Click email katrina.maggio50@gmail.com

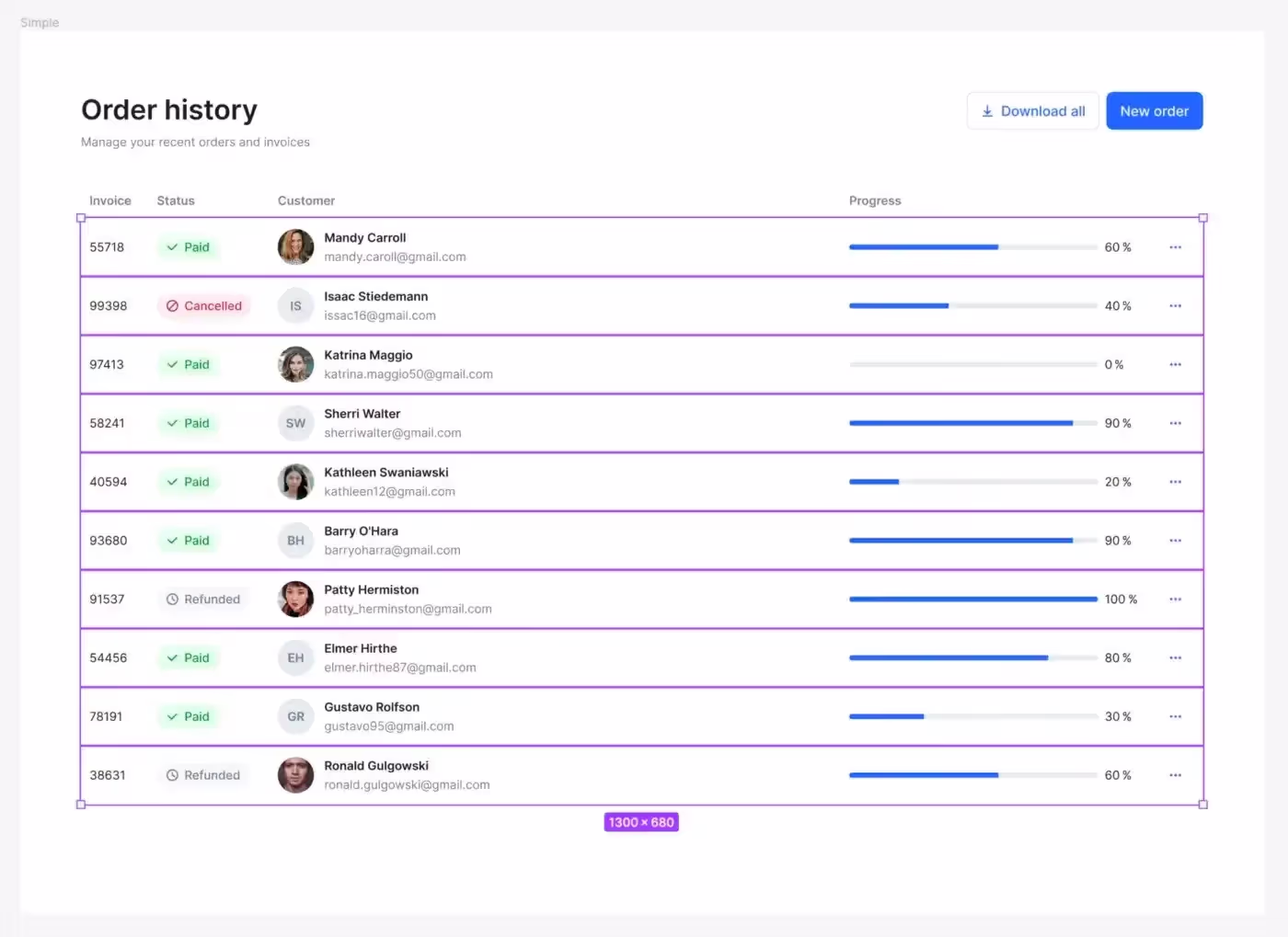click(408, 374)
